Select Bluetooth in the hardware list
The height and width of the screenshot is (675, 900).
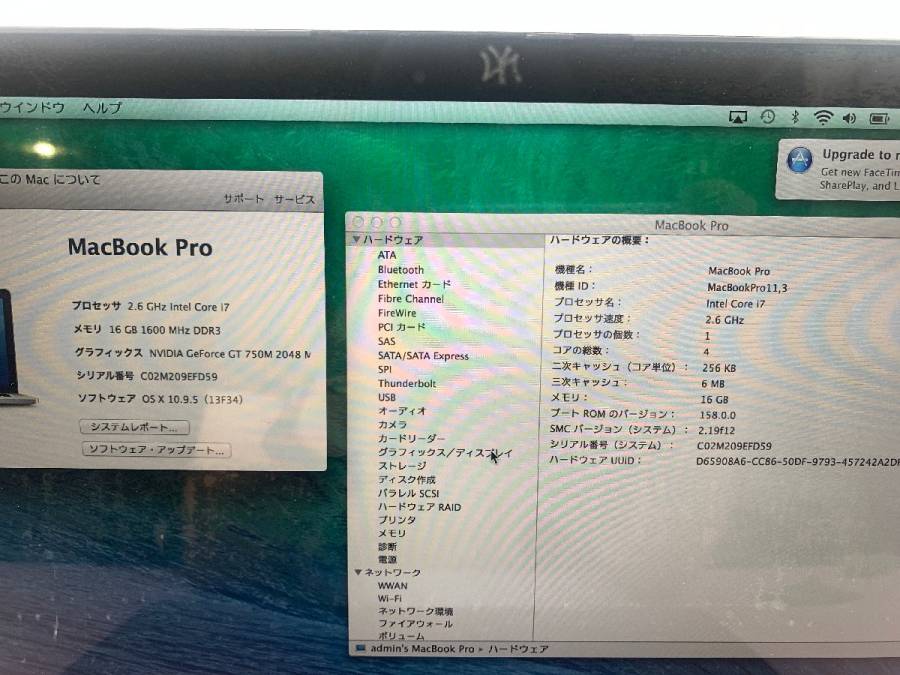click(x=400, y=270)
